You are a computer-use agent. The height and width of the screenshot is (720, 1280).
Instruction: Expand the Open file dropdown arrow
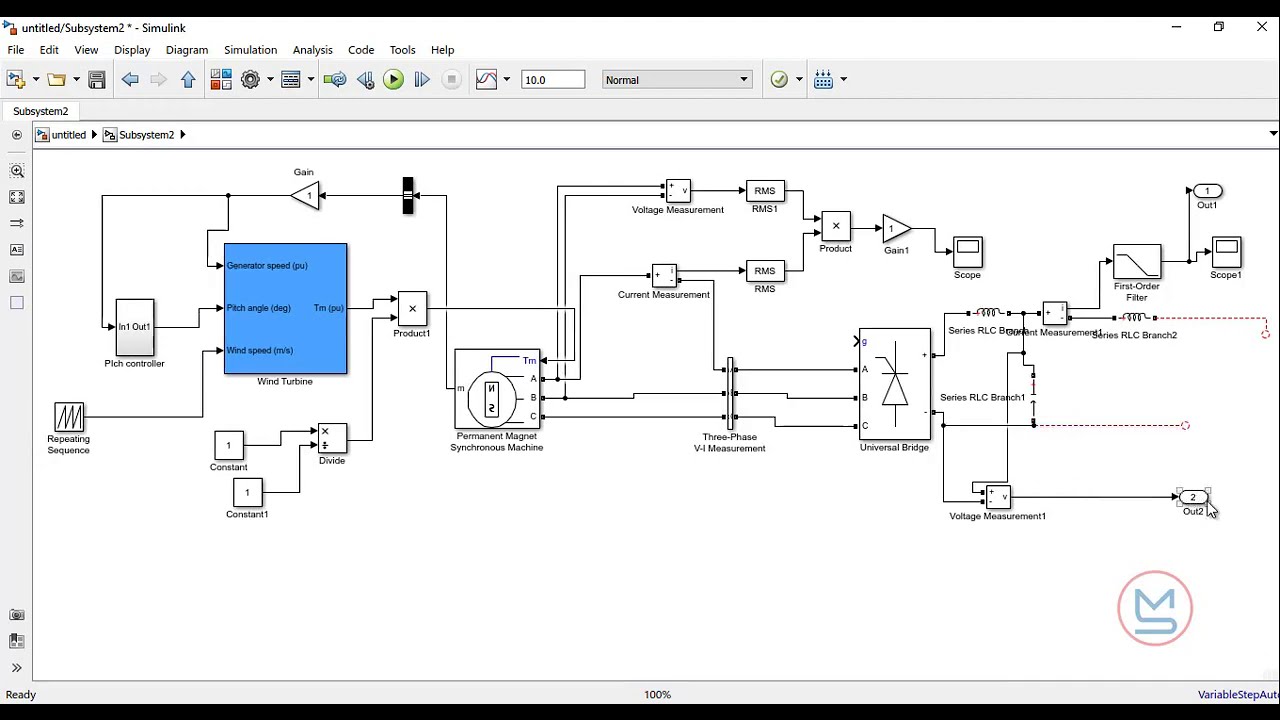coord(76,80)
